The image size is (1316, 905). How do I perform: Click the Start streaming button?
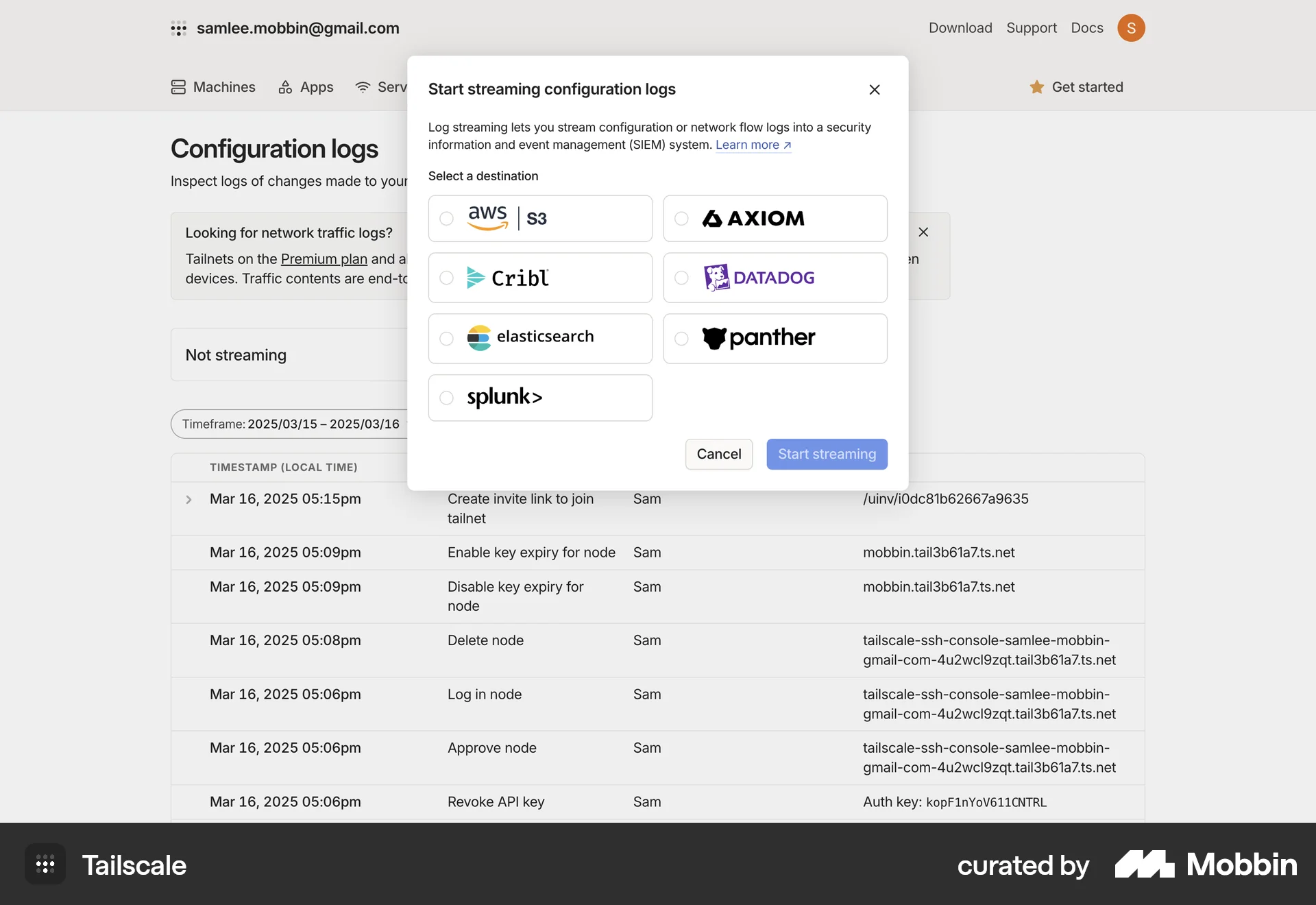(827, 454)
